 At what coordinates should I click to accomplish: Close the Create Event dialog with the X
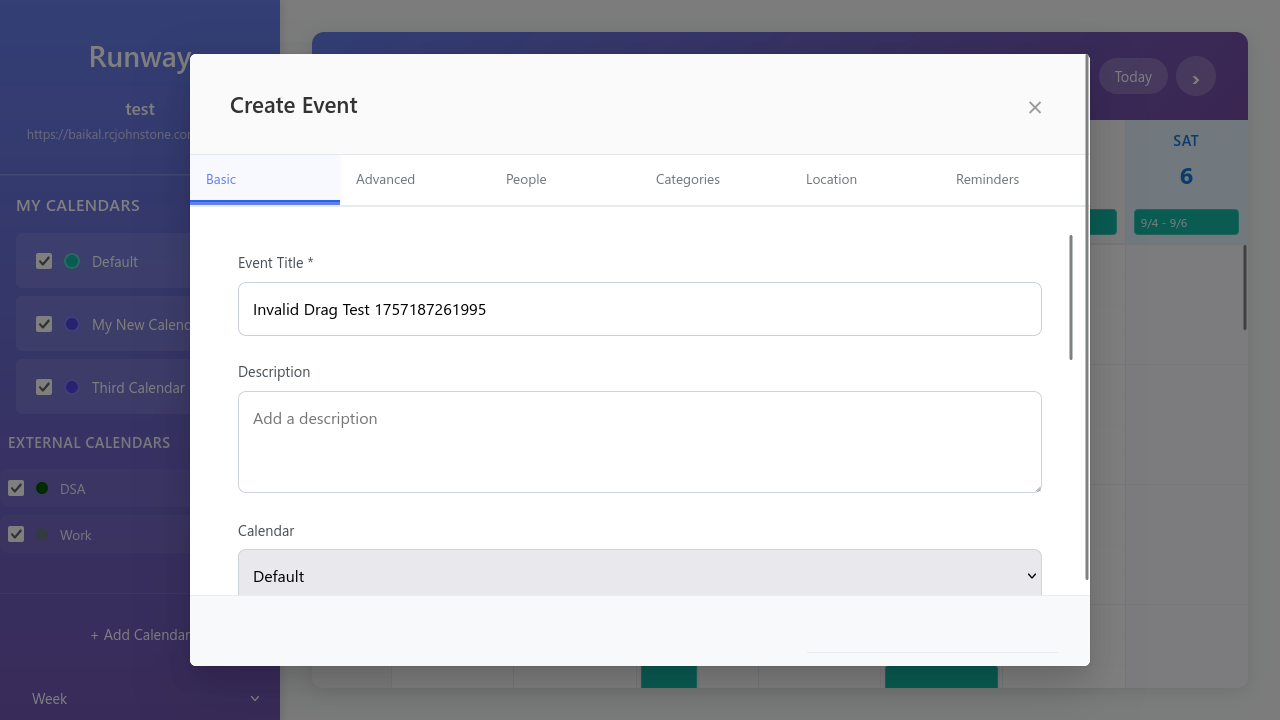(1034, 107)
